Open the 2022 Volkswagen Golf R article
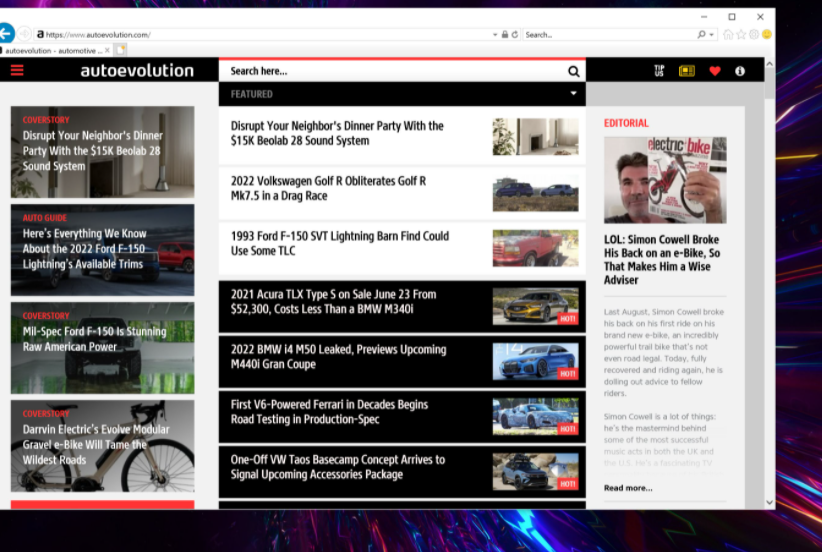Screen dimensions: 822x552 pyautogui.click(x=328, y=188)
